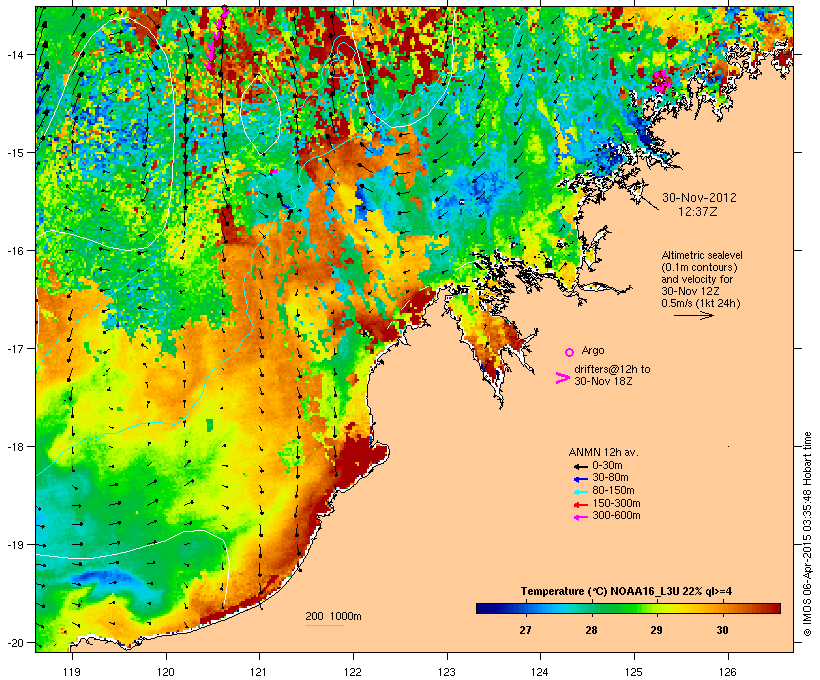Click the longitude axis label 124
Image resolution: width=820 pixels, height=680 pixels.
pos(540,672)
